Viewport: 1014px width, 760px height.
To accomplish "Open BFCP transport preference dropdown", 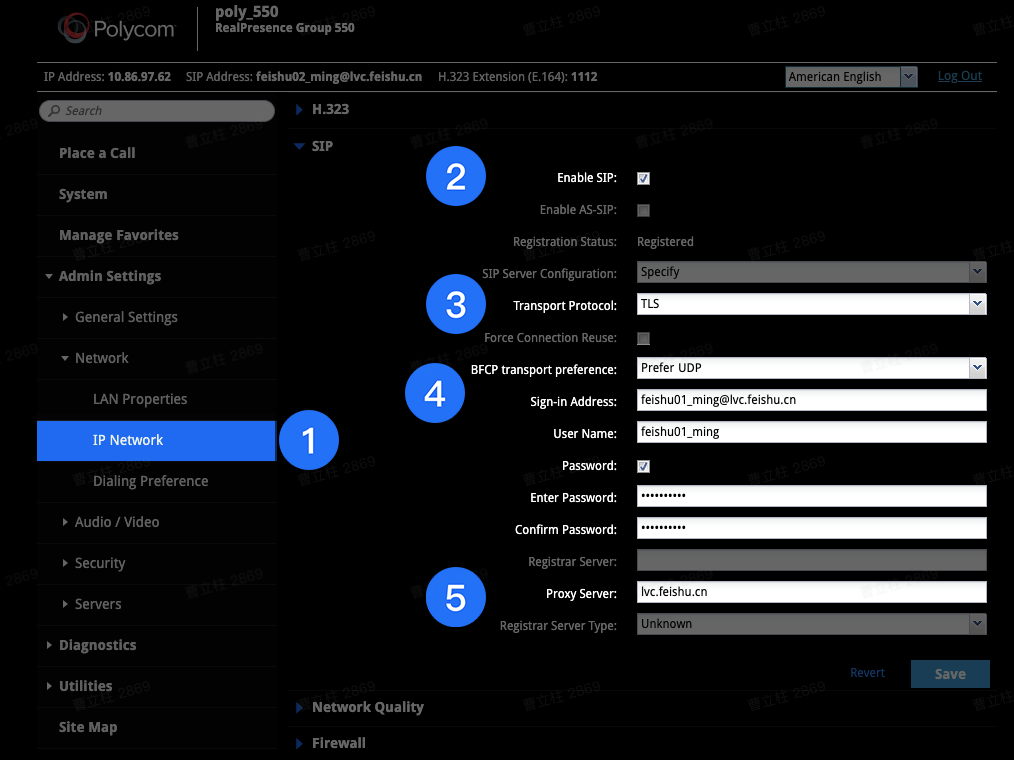I will [x=811, y=368].
